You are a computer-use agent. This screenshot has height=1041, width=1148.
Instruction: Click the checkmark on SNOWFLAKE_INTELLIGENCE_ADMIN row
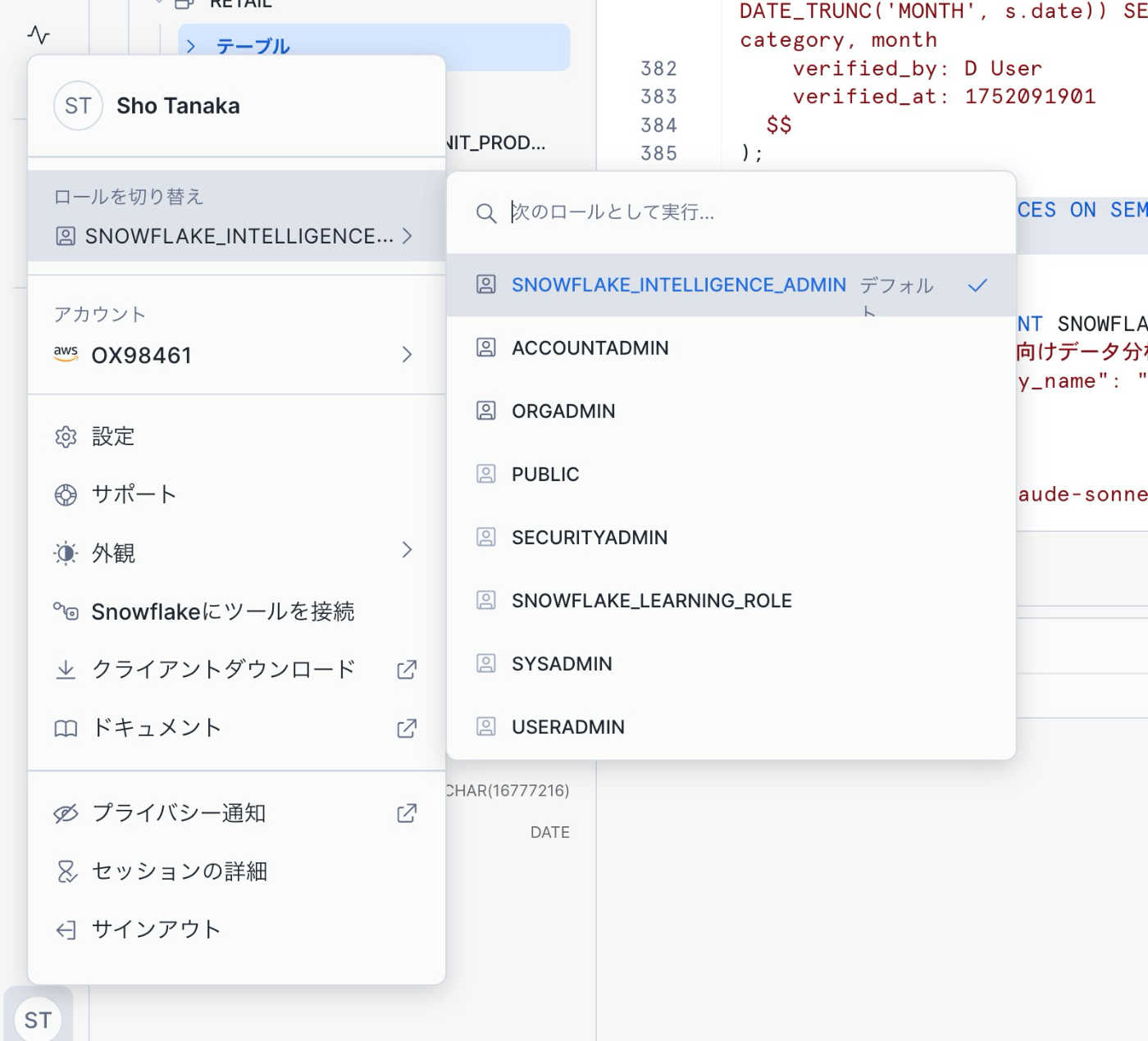point(977,285)
